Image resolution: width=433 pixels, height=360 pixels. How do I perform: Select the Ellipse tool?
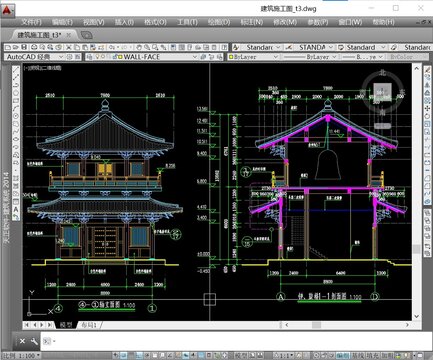pos(16,139)
